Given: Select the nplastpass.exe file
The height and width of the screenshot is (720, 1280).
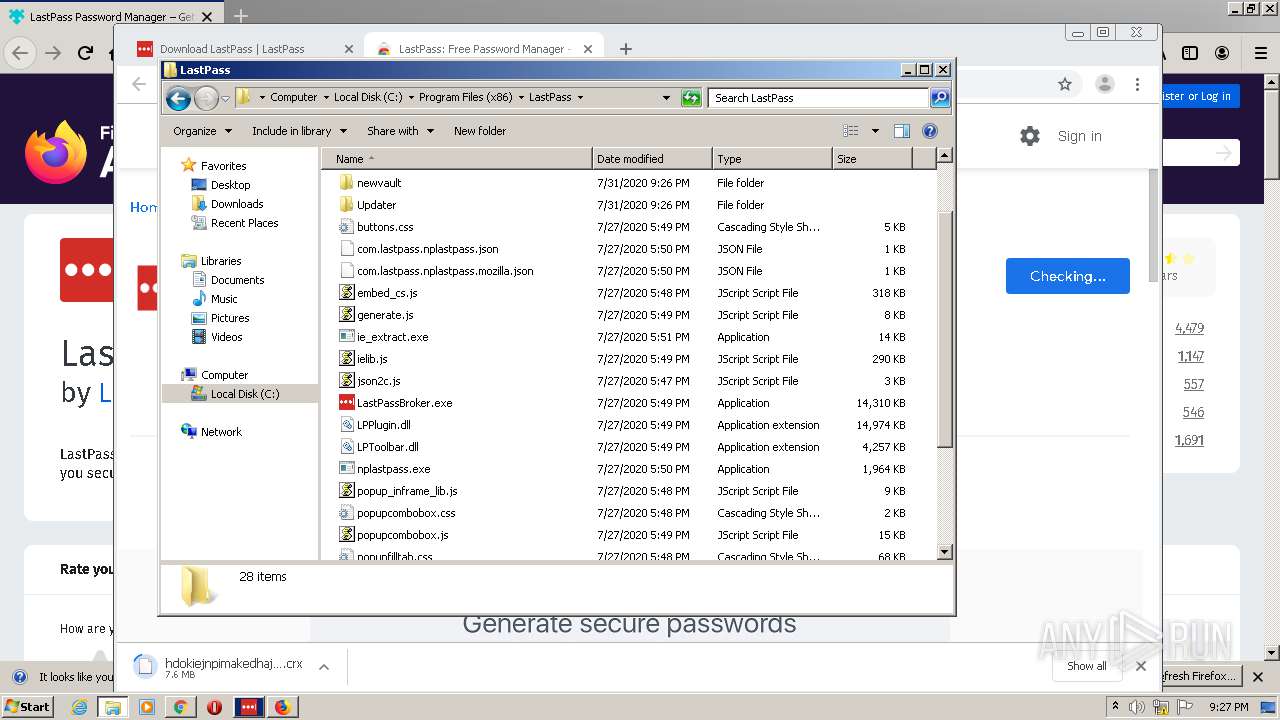Looking at the screenshot, I should pyautogui.click(x=394, y=469).
